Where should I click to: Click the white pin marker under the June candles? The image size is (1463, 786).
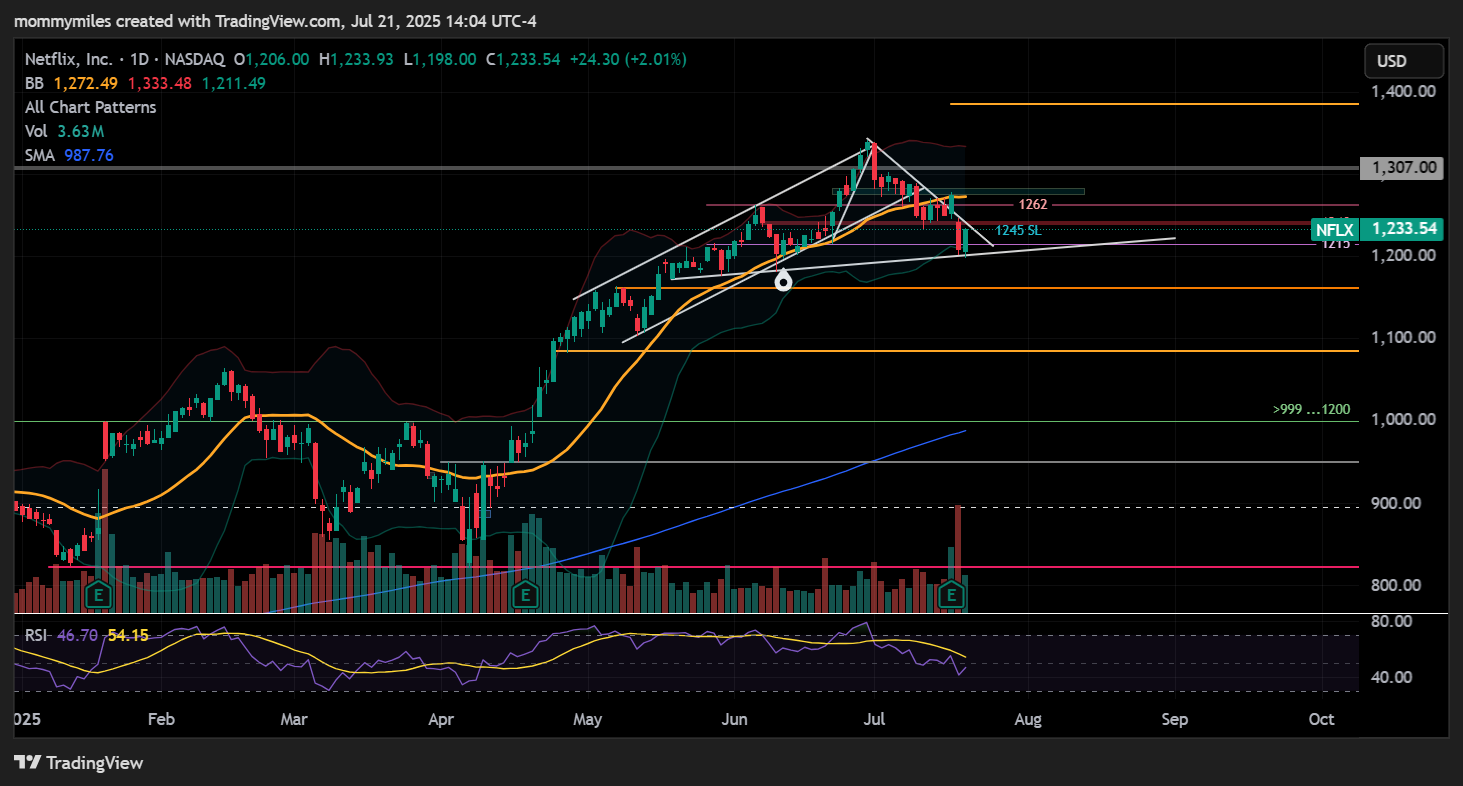783,281
